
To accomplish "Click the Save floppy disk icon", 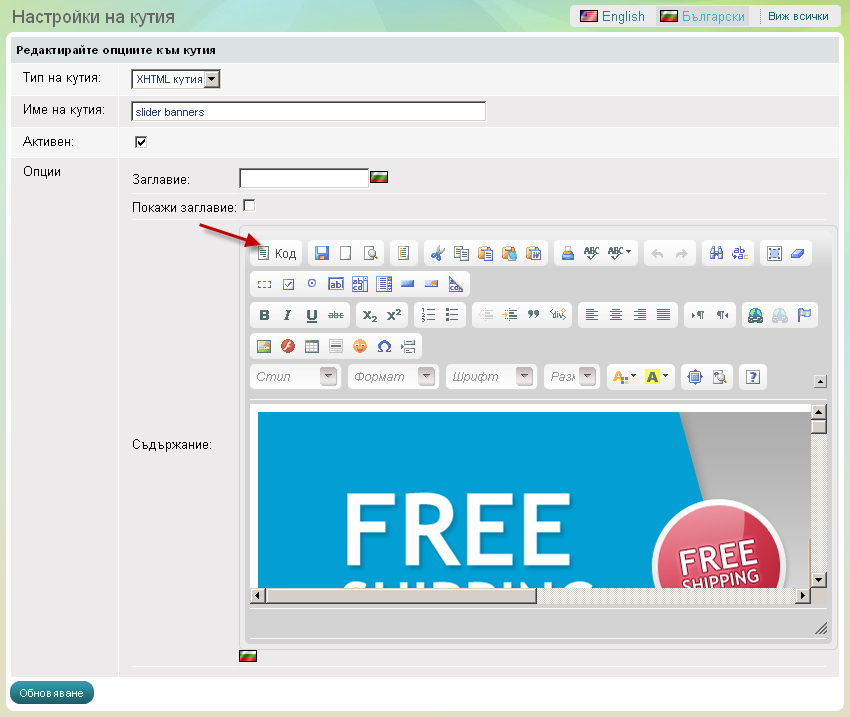I will point(320,254).
